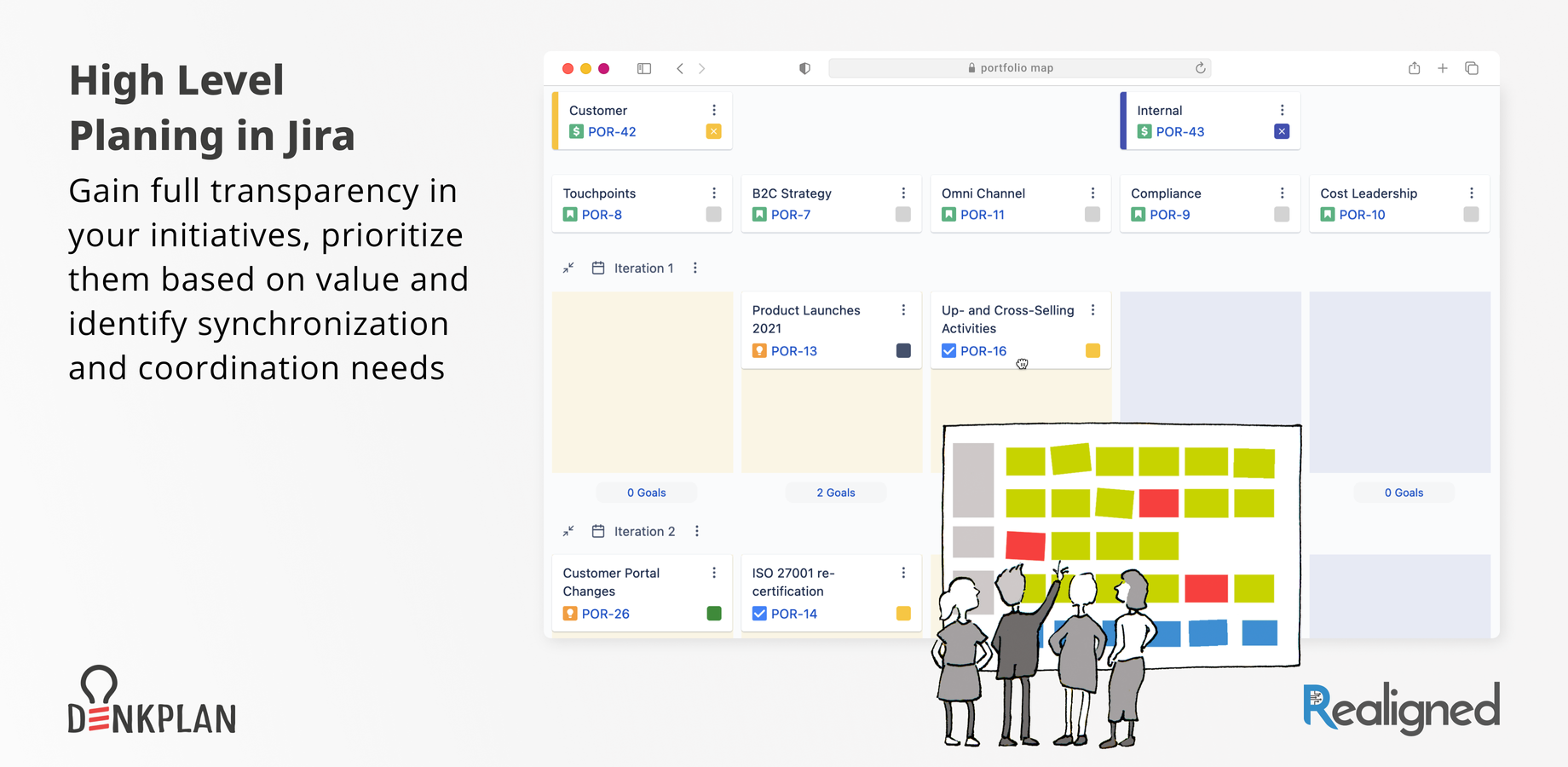Open the Iteration 1 options menu
1568x767 pixels.
tap(695, 268)
